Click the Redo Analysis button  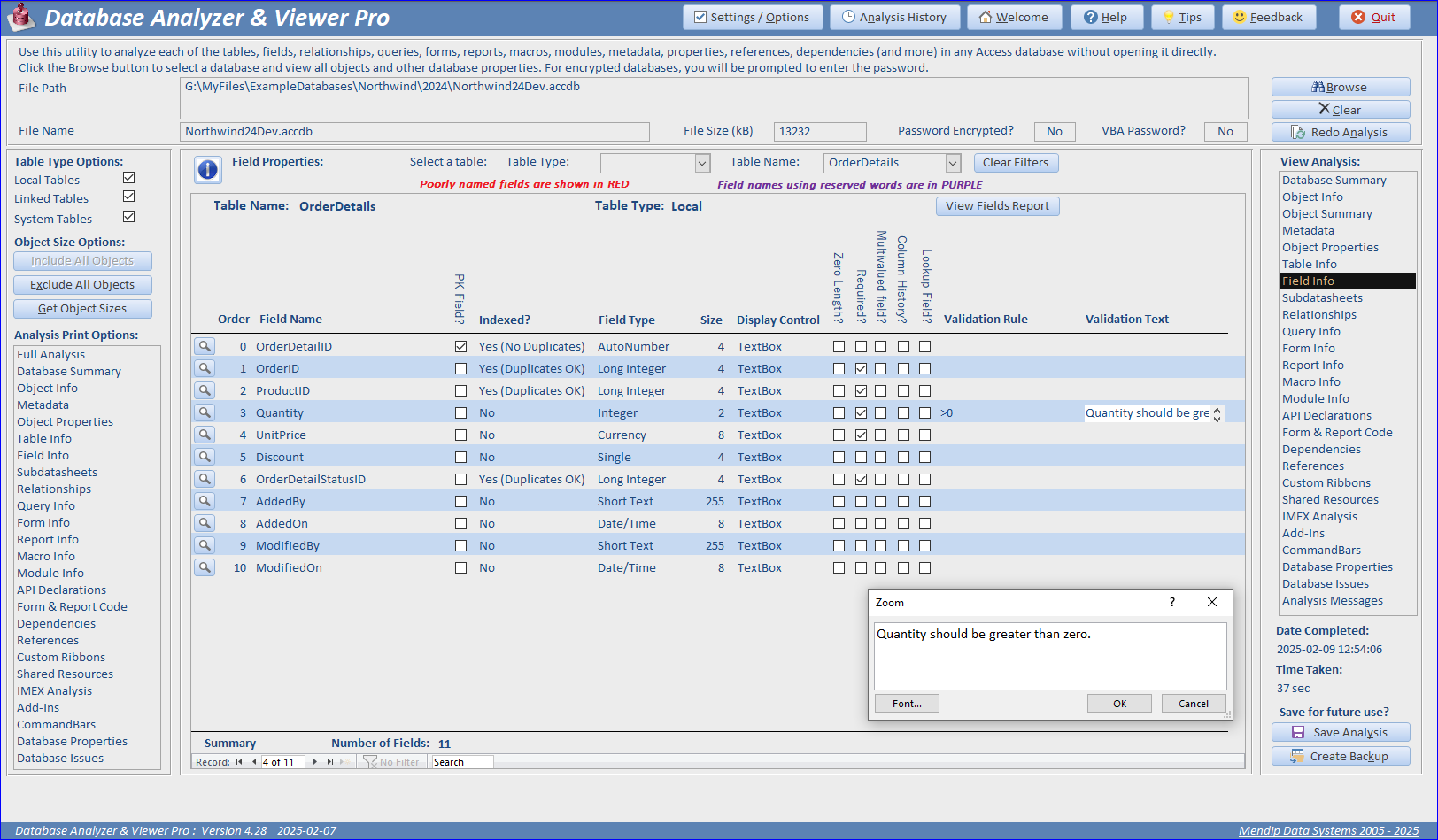pos(1341,132)
